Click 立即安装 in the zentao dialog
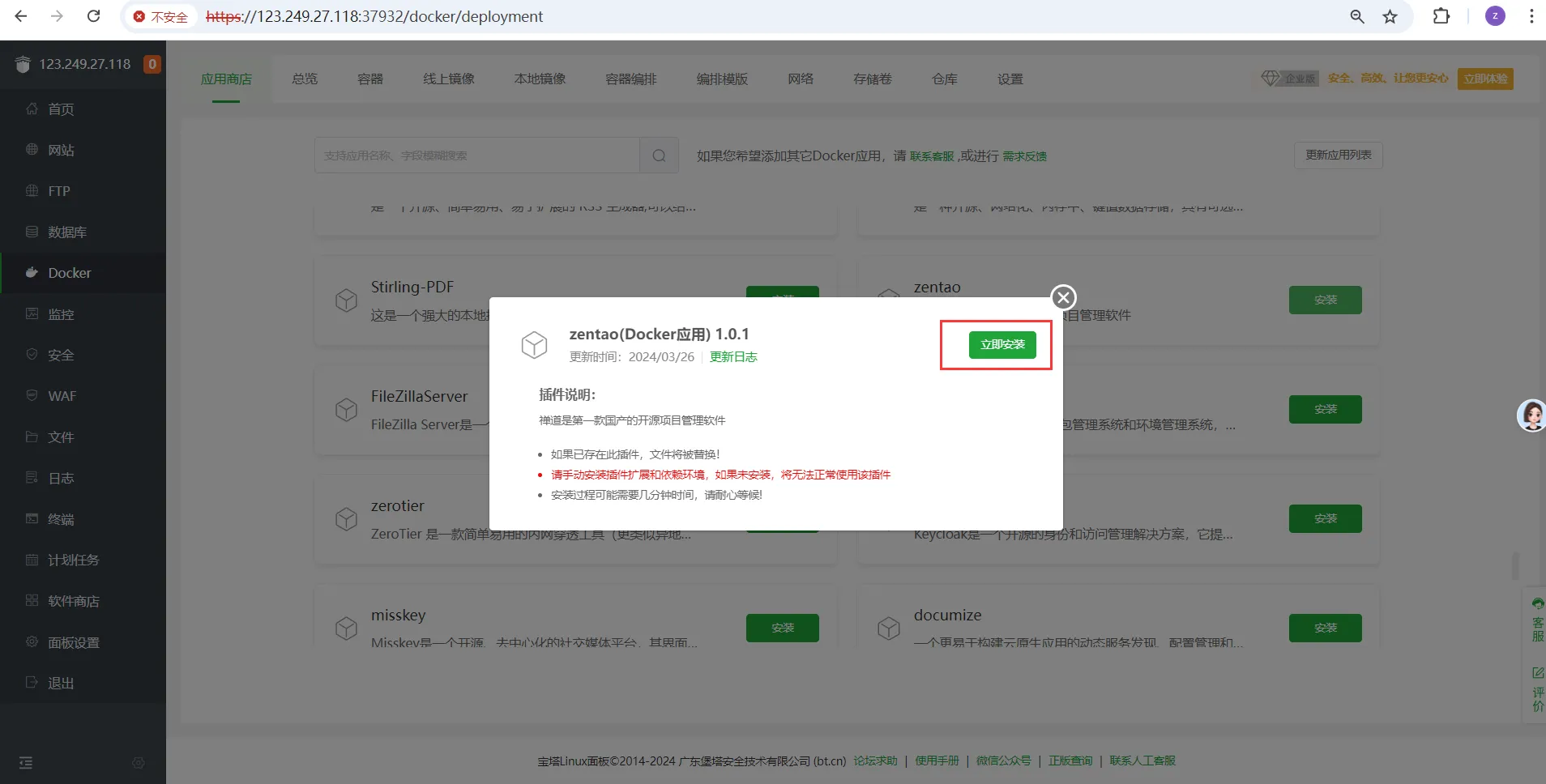Screen dimensions: 1546x784 point(1002,345)
